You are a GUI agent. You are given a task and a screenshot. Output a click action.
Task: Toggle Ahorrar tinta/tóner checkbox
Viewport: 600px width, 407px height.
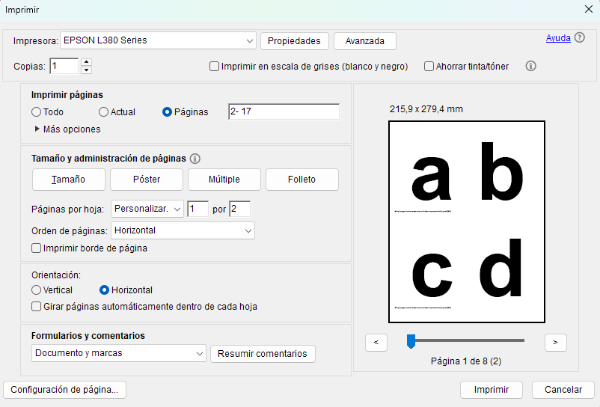tap(429, 67)
